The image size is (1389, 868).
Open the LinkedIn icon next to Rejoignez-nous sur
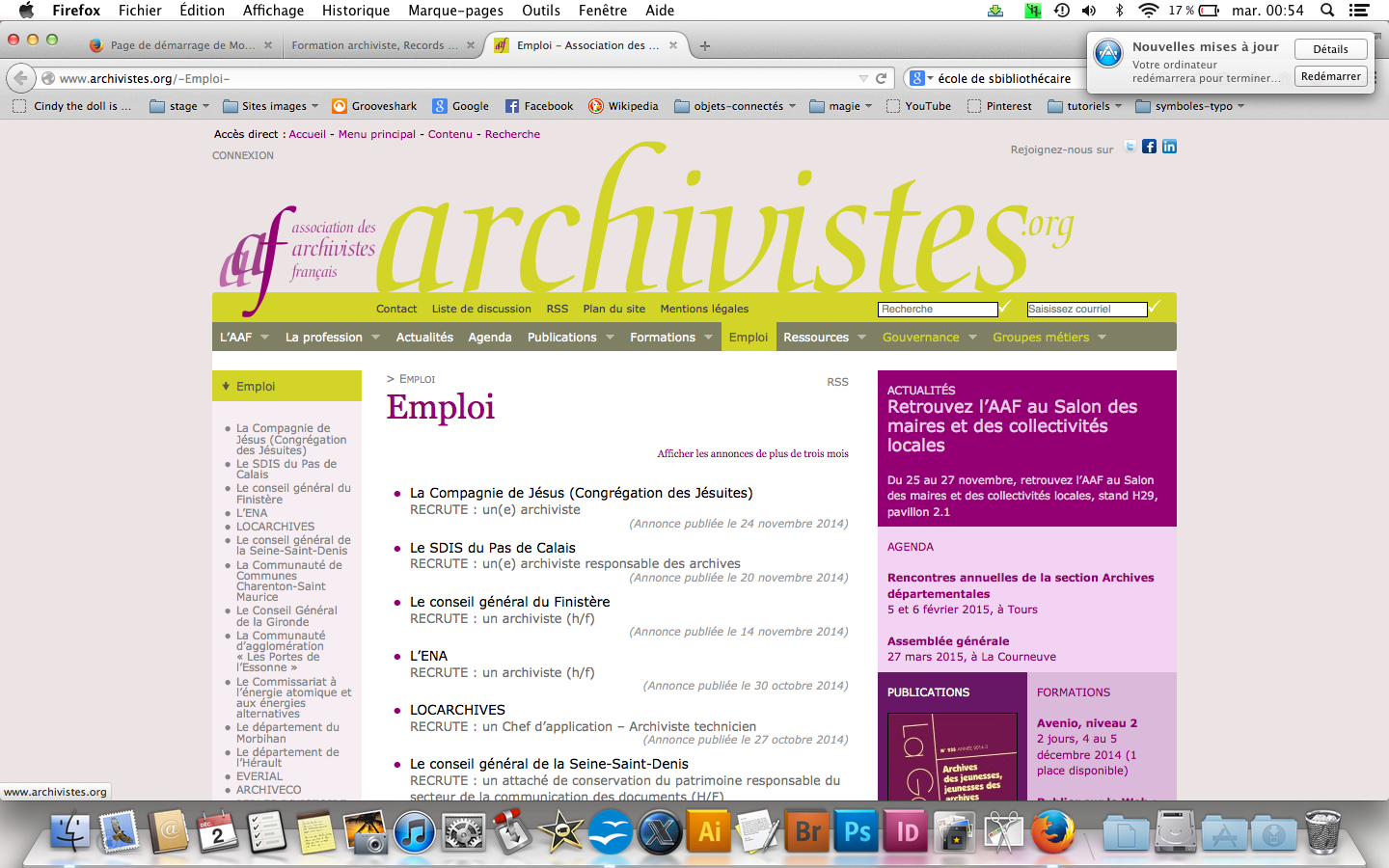(1169, 147)
